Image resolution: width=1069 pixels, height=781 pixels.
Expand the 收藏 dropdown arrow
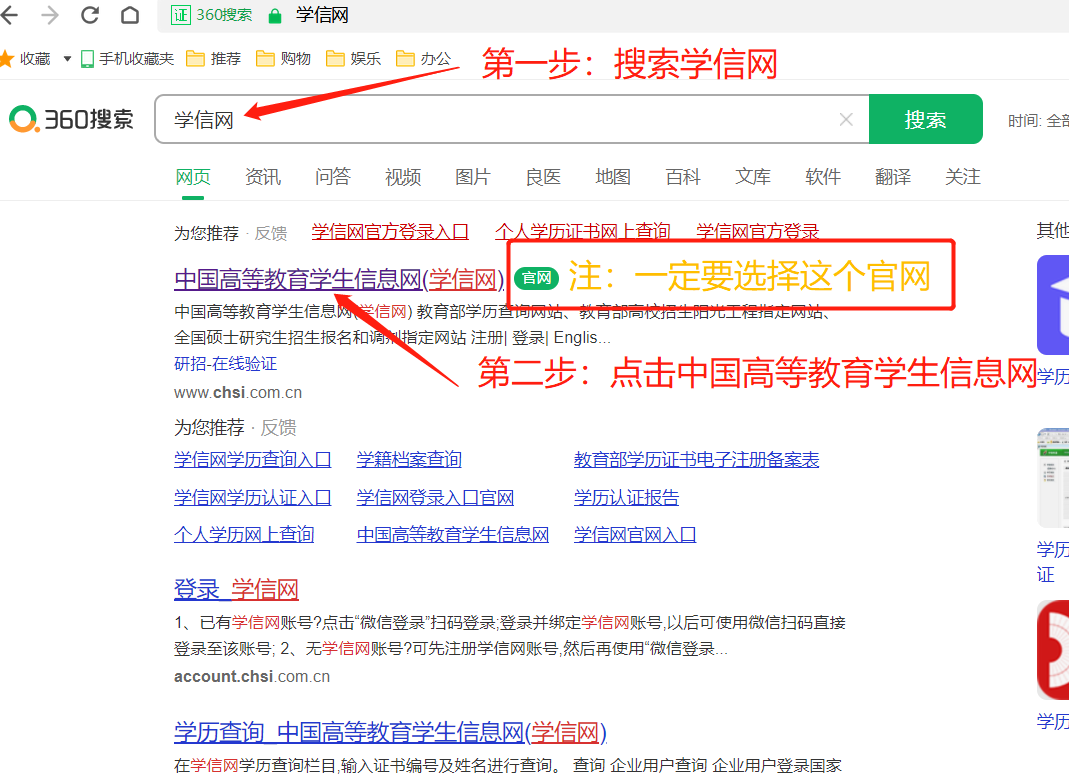tap(67, 59)
